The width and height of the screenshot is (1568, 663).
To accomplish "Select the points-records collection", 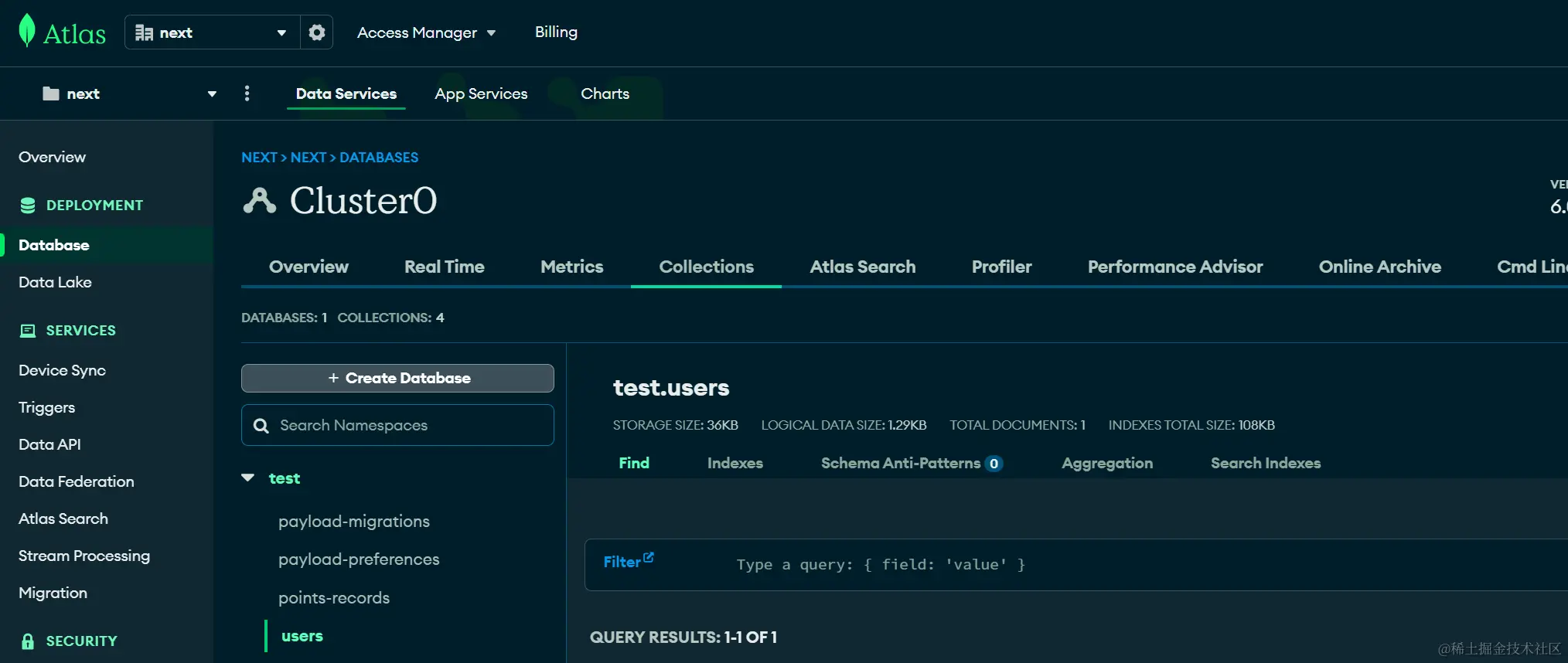I will coord(334,598).
